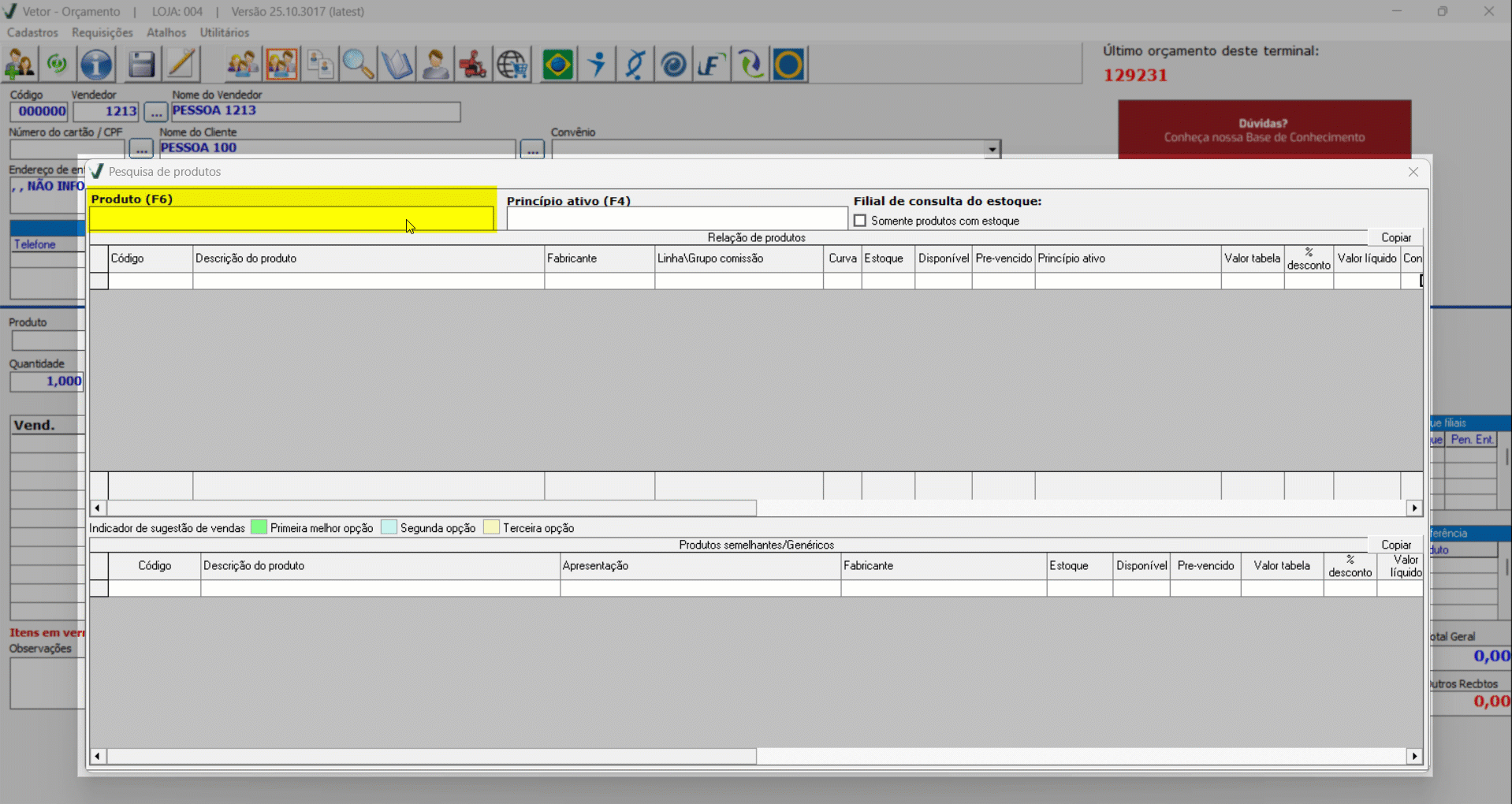Image resolution: width=1512 pixels, height=804 pixels.
Task: Click the save floppy disk icon
Action: point(141,65)
